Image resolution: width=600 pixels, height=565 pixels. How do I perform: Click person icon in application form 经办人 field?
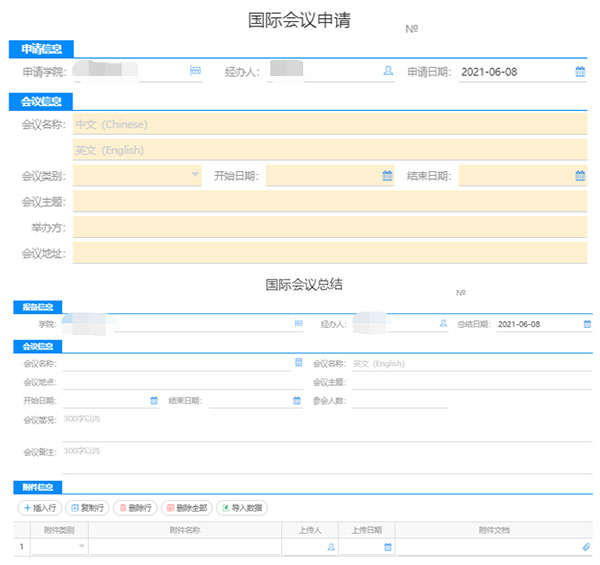tap(388, 70)
